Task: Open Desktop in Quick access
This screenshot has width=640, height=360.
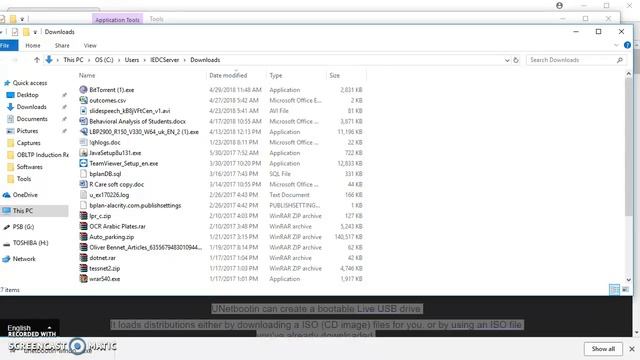Action: coord(27,95)
